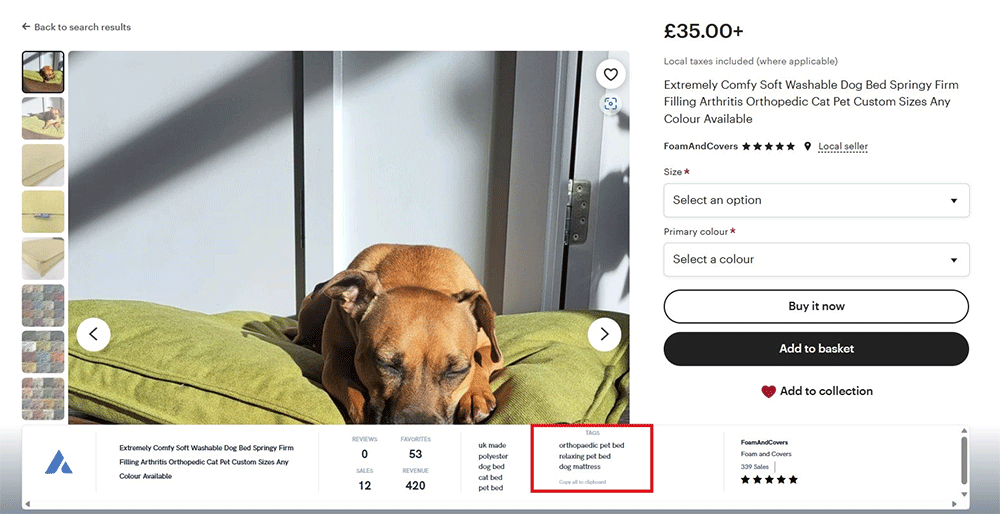
Task: Go to the next product image arrow
Action: point(604,334)
